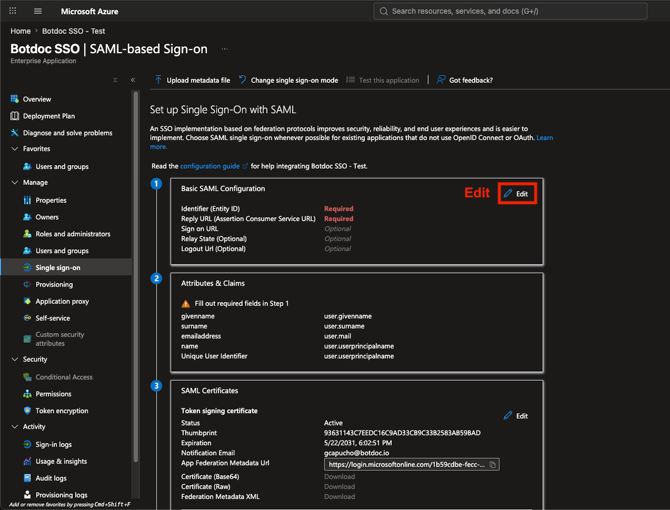Image resolution: width=670 pixels, height=510 pixels.
Task: Collapse the Security section
Action: [x=15, y=359]
